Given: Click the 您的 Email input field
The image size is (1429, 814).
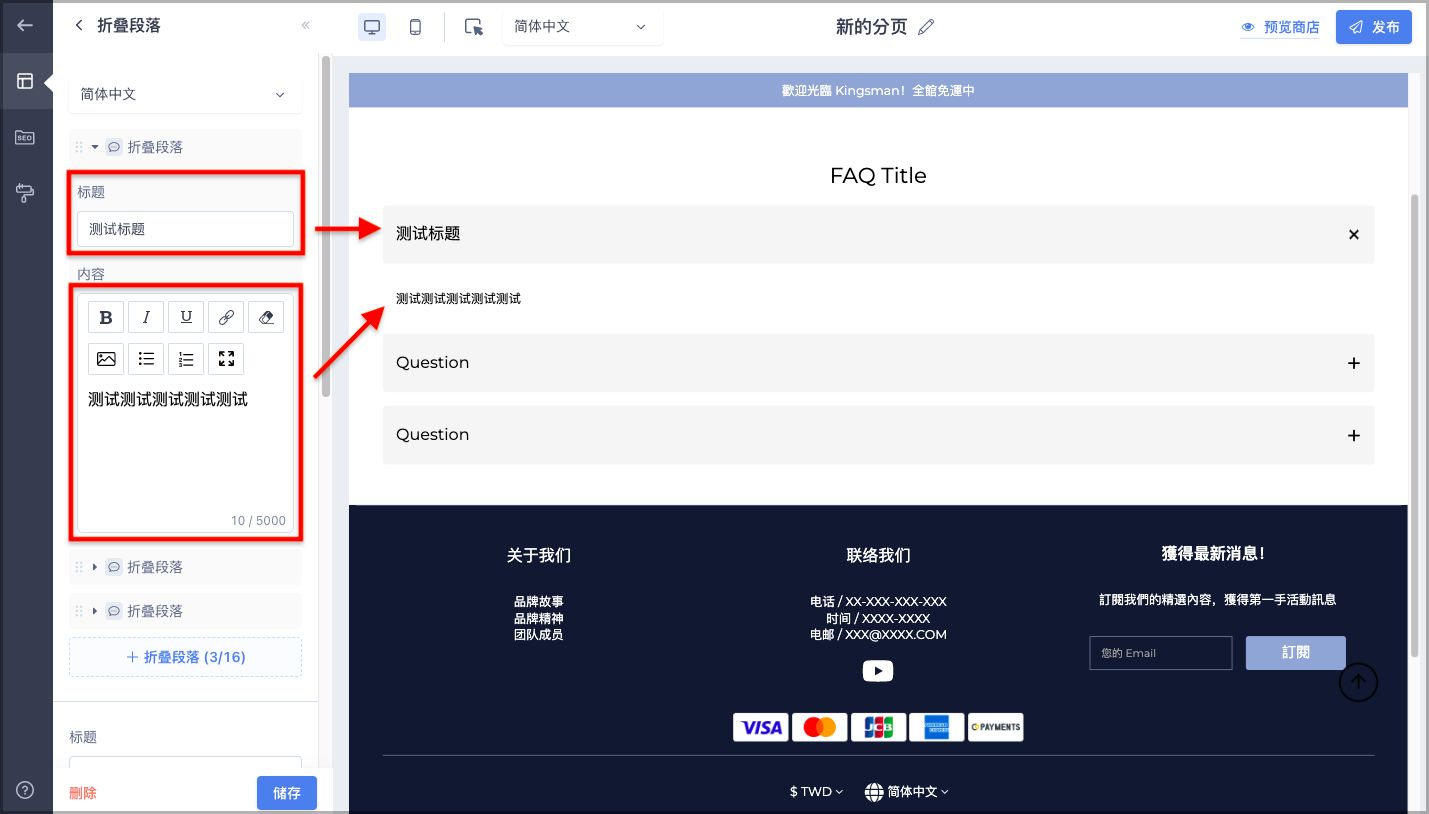Looking at the screenshot, I should coord(1160,653).
